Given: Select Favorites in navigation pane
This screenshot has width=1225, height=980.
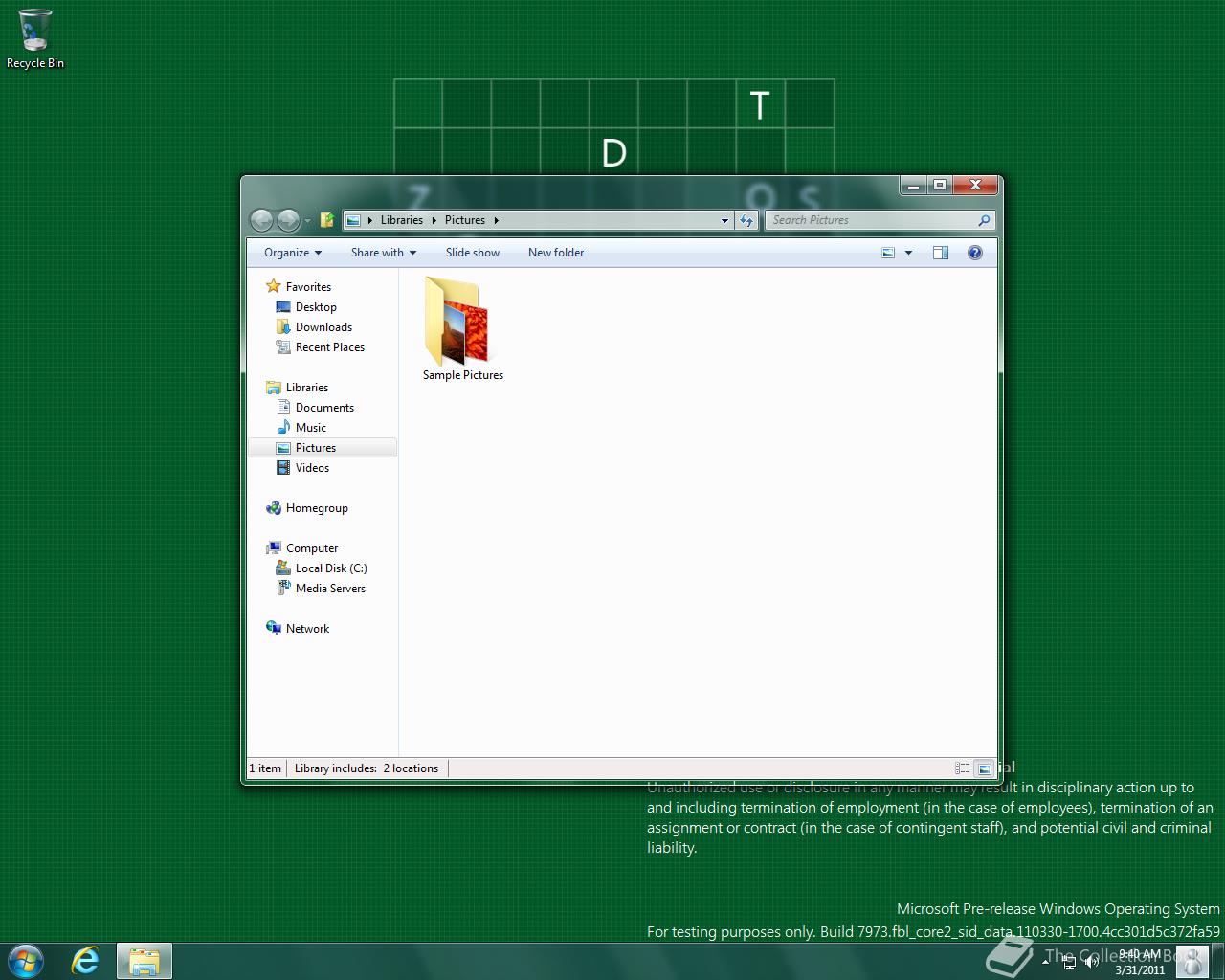Looking at the screenshot, I should point(308,286).
